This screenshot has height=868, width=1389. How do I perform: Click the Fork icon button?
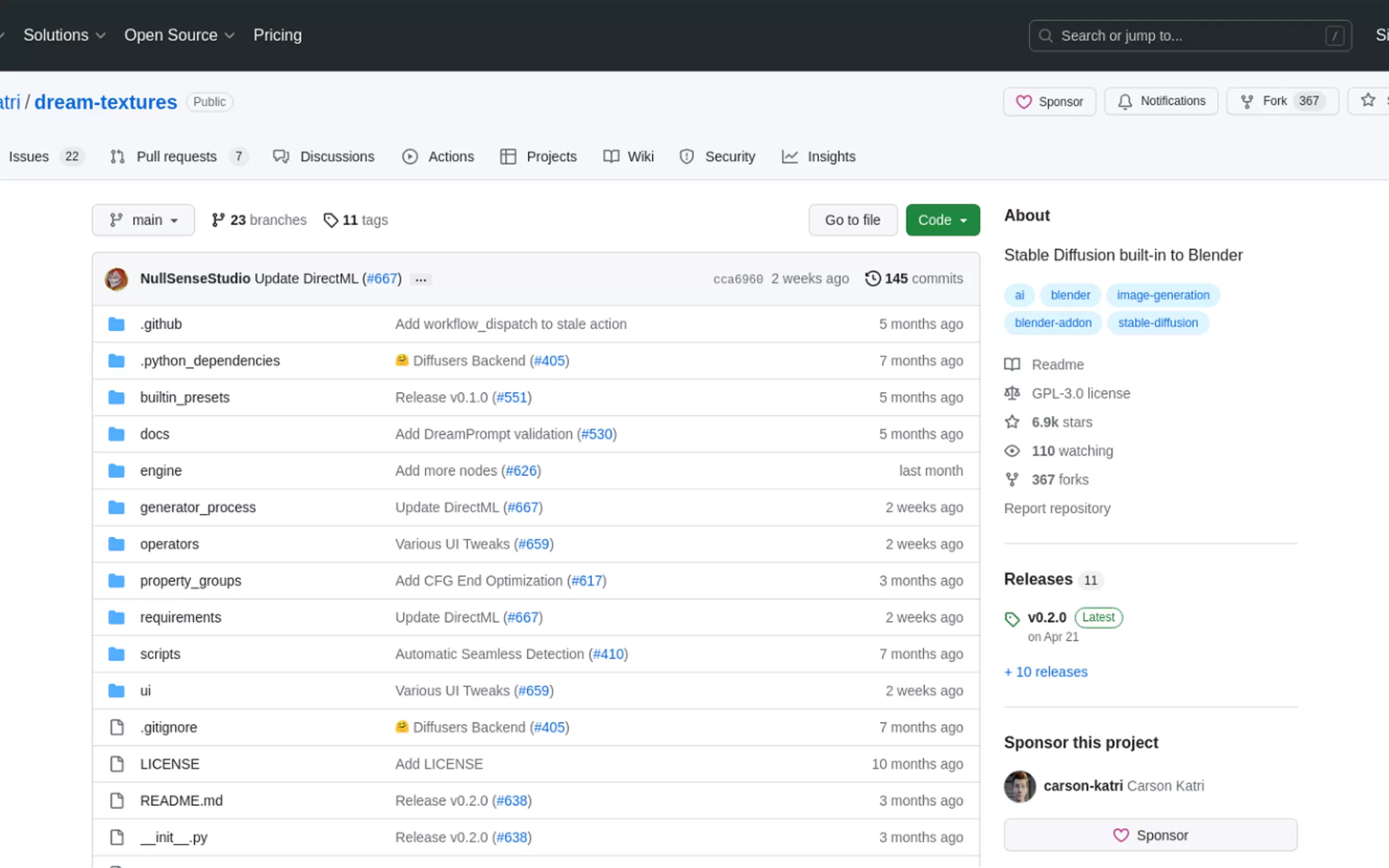tap(1247, 102)
